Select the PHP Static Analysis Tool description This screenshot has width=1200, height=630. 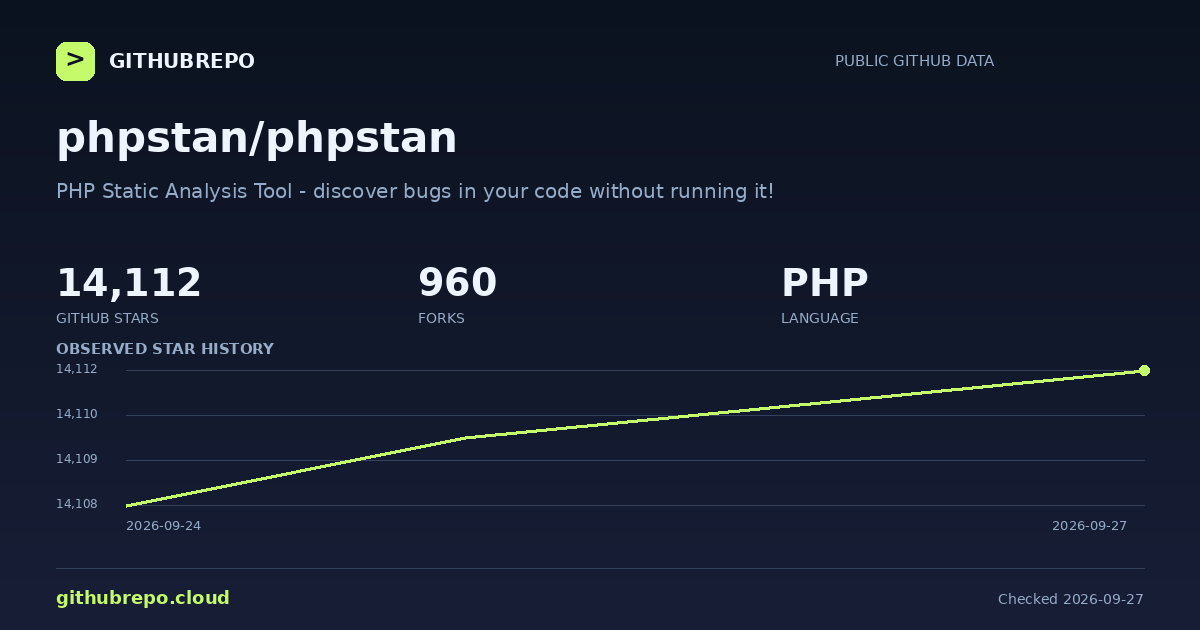point(415,191)
